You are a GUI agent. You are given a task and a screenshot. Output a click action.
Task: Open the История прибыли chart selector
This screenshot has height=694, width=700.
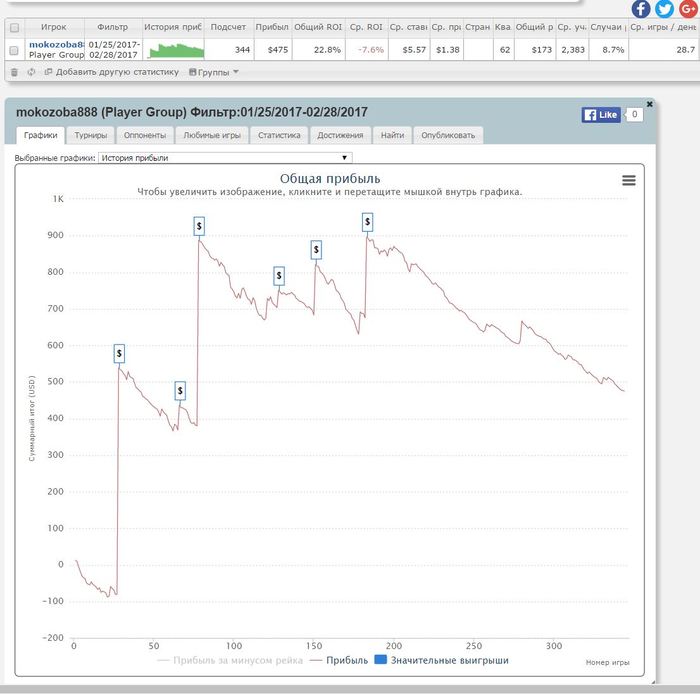[x=225, y=158]
